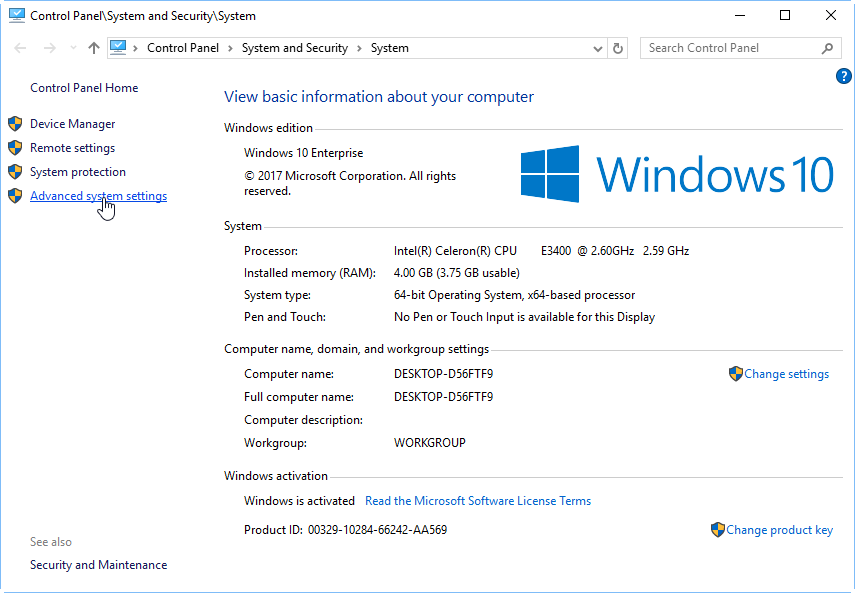Click the Change settings link
Image resolution: width=855 pixels, height=593 pixels.
pos(786,374)
